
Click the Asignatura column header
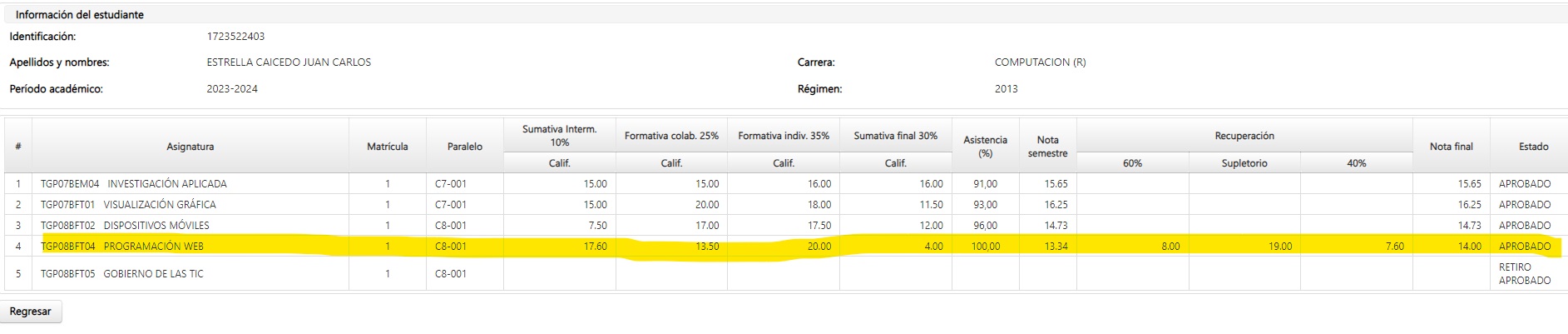[190, 146]
